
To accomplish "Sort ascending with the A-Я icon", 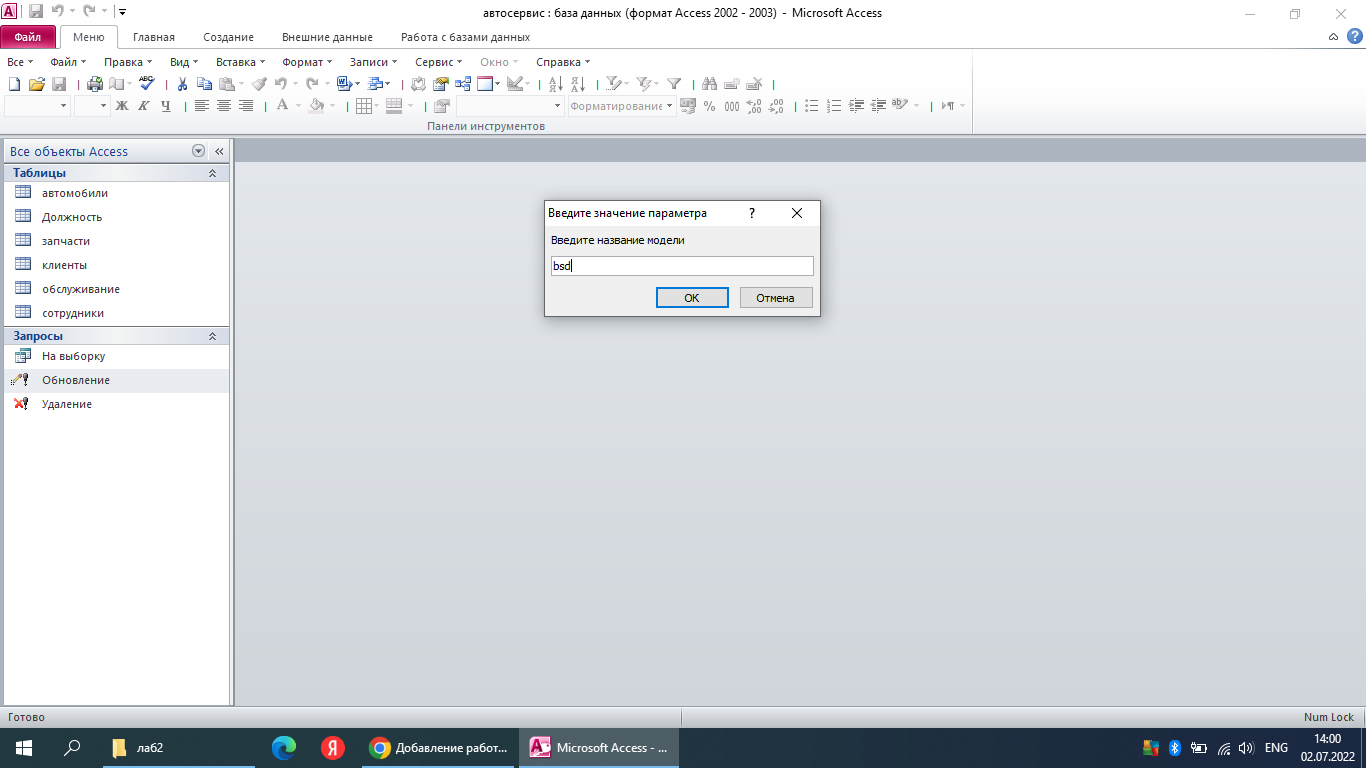I will coord(557,84).
